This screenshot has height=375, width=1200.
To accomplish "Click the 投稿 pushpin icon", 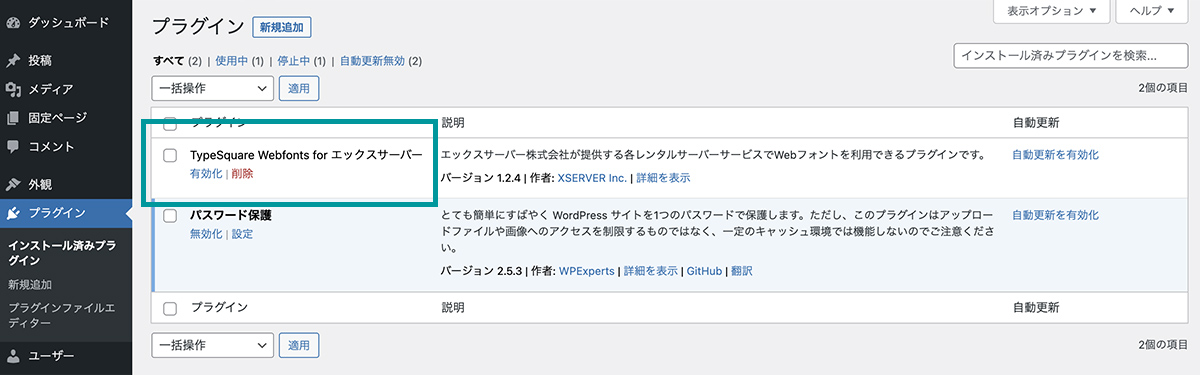I will click(x=13, y=60).
